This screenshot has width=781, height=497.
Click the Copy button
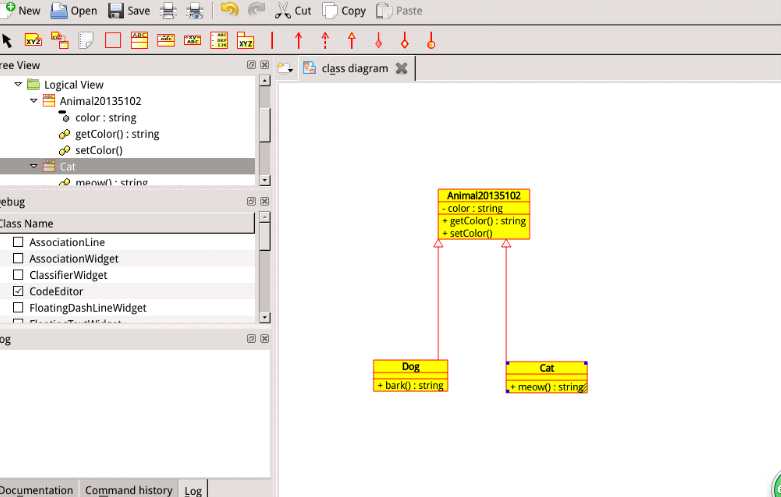pos(344,10)
